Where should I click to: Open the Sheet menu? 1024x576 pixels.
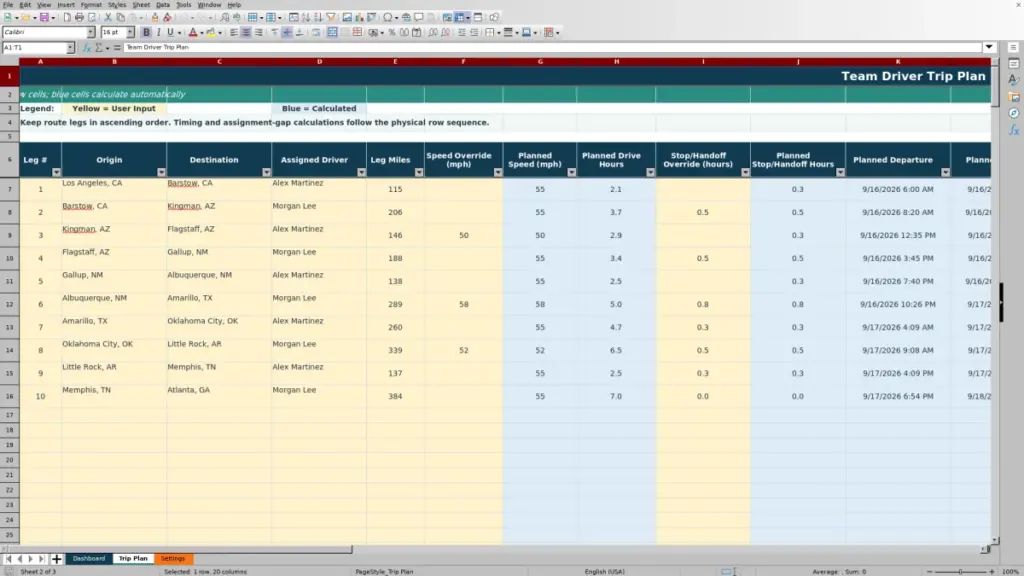140,5
